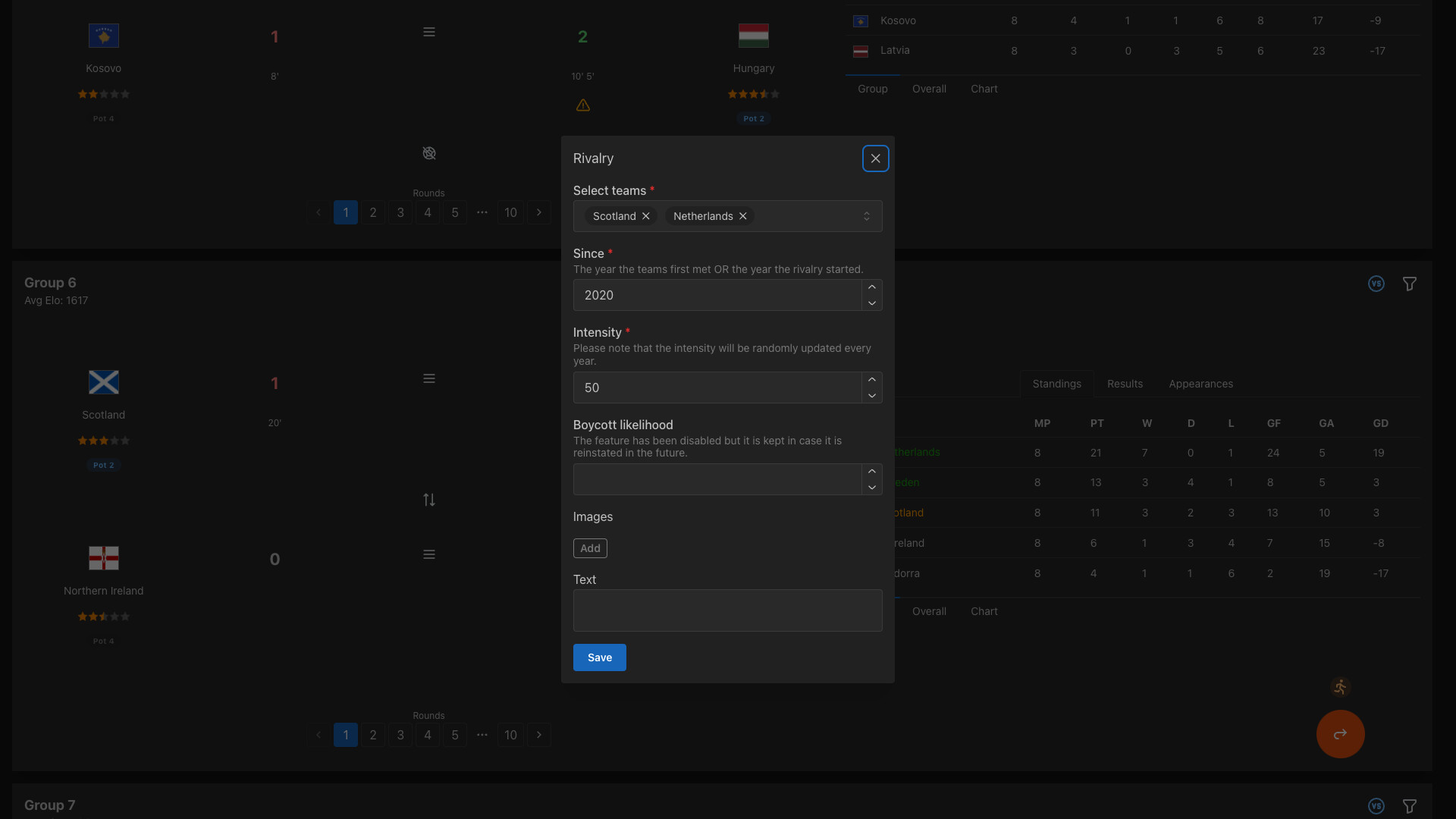Click the match options icon beside the Northern Ireland match
The width and height of the screenshot is (1456, 819).
pos(429,554)
